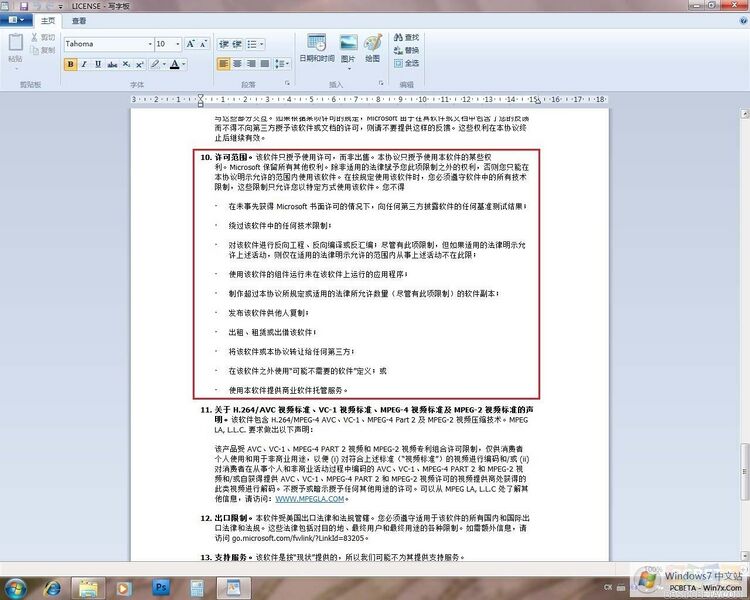Open the Customize Quick Access Toolbar arrow
This screenshot has height=600, width=750.
[x=61, y=7]
